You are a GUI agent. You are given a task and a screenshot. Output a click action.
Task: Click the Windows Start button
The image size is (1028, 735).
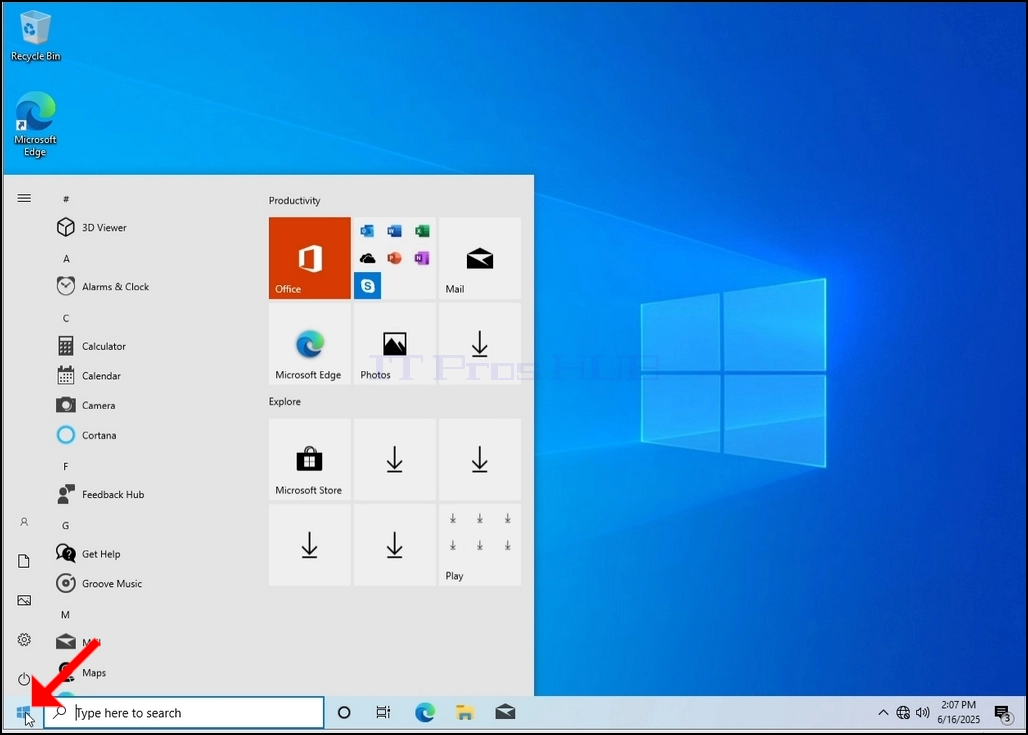point(23,713)
